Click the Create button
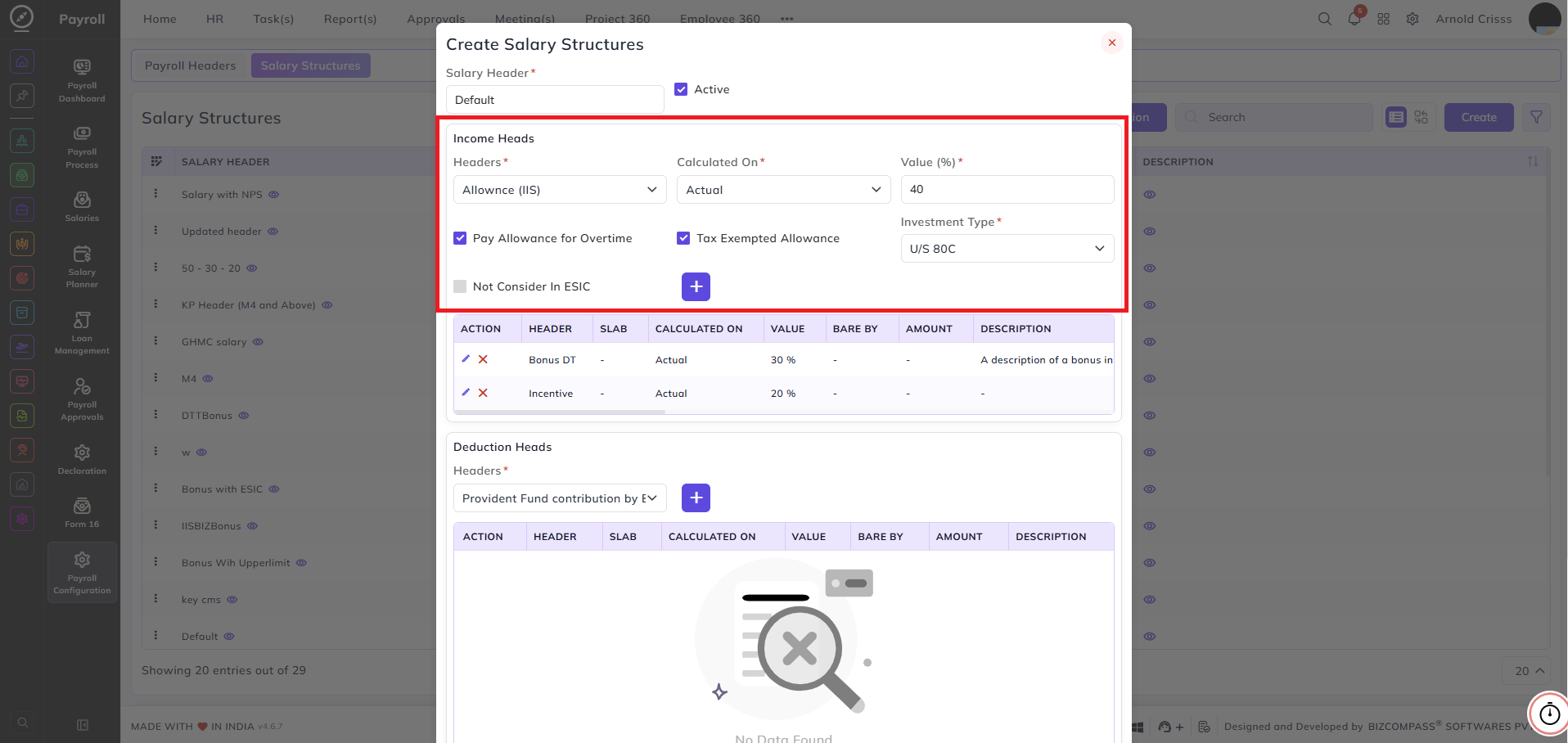The height and width of the screenshot is (743, 1568). coord(1479,117)
